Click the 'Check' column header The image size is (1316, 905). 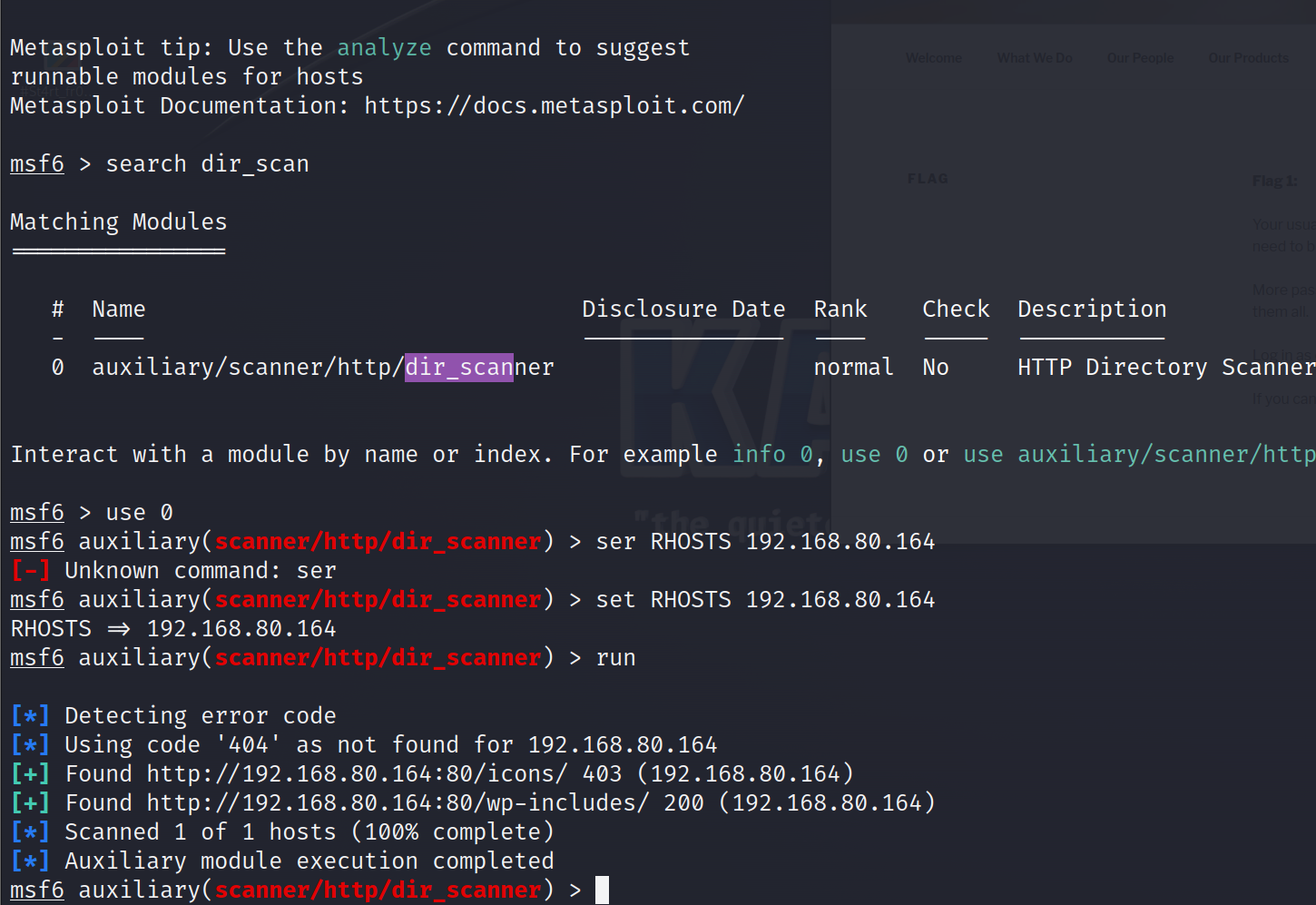point(956,310)
